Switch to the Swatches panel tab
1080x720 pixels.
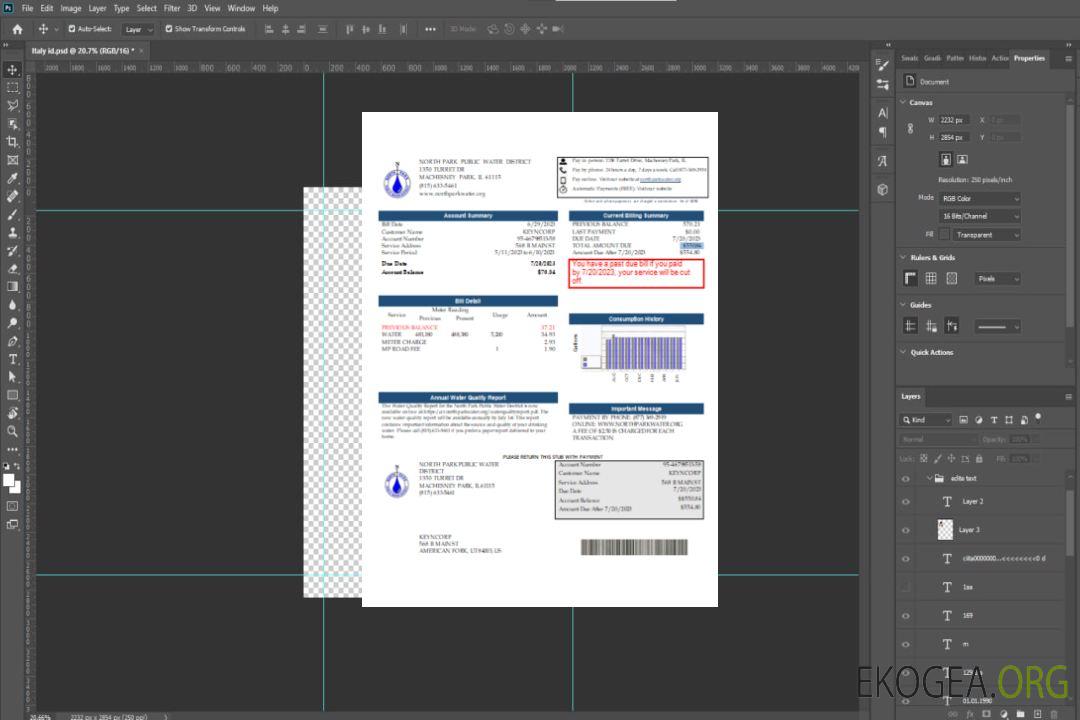909,58
